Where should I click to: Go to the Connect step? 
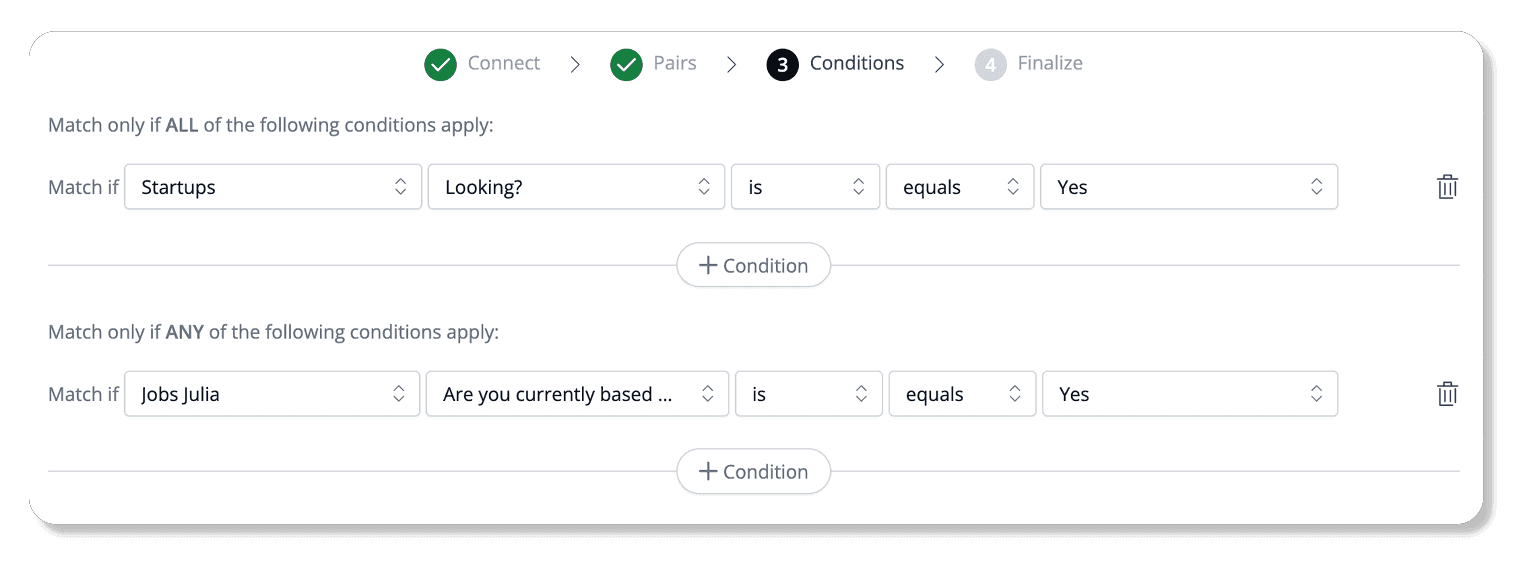click(x=504, y=63)
